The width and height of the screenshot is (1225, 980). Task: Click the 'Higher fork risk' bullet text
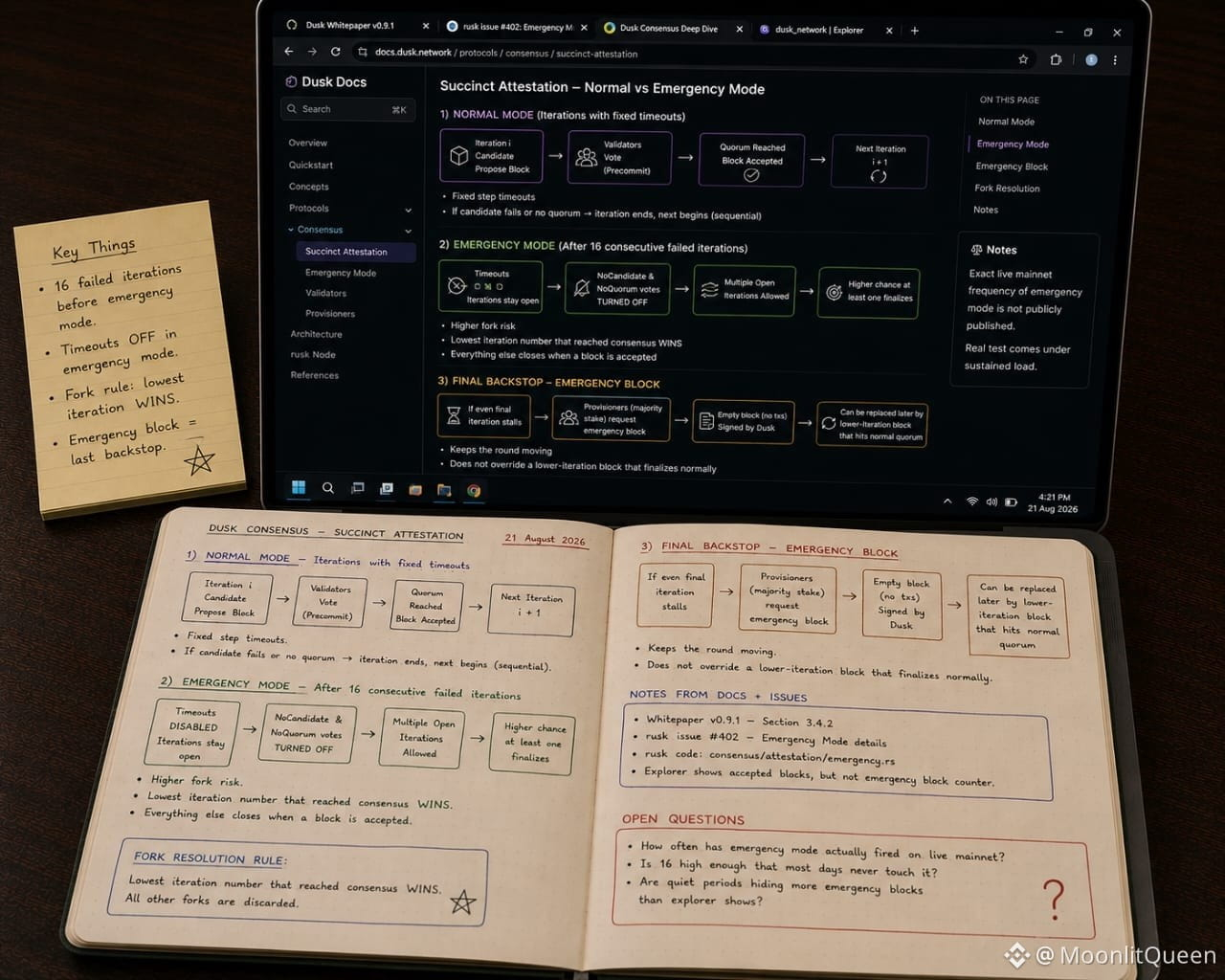pyautogui.click(x=482, y=325)
